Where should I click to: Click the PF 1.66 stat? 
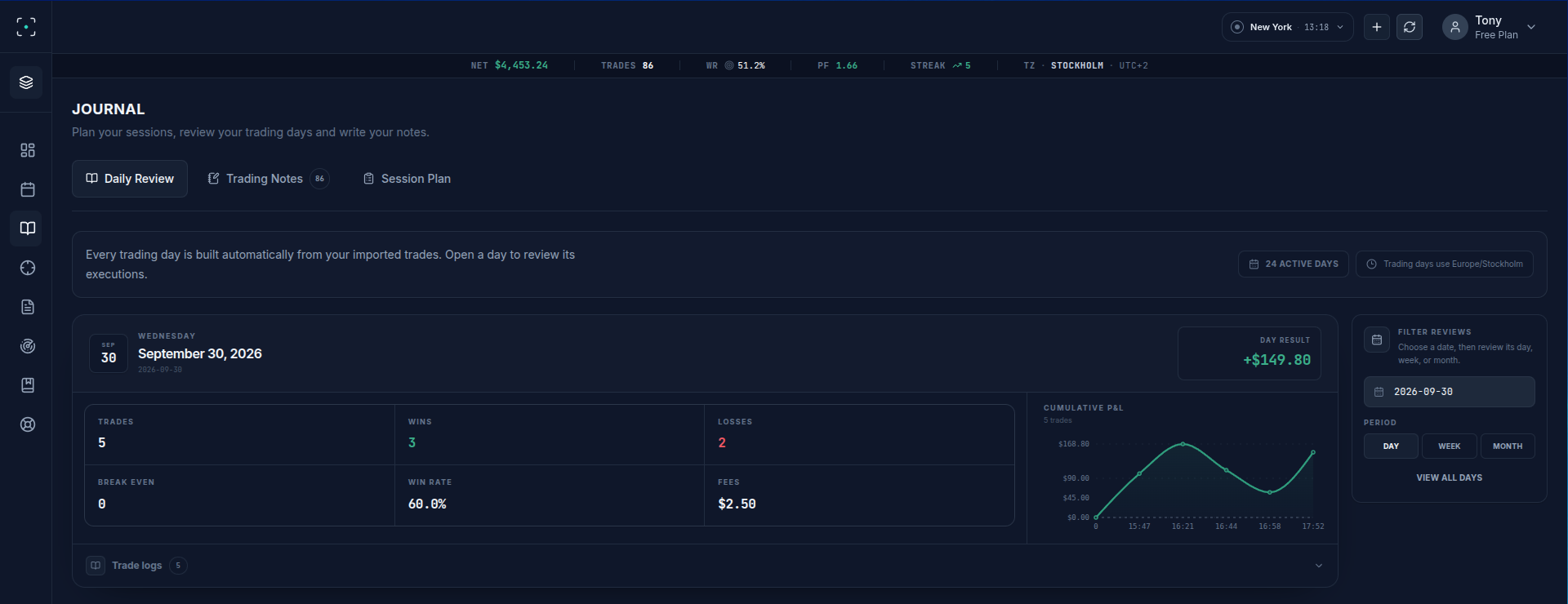838,65
